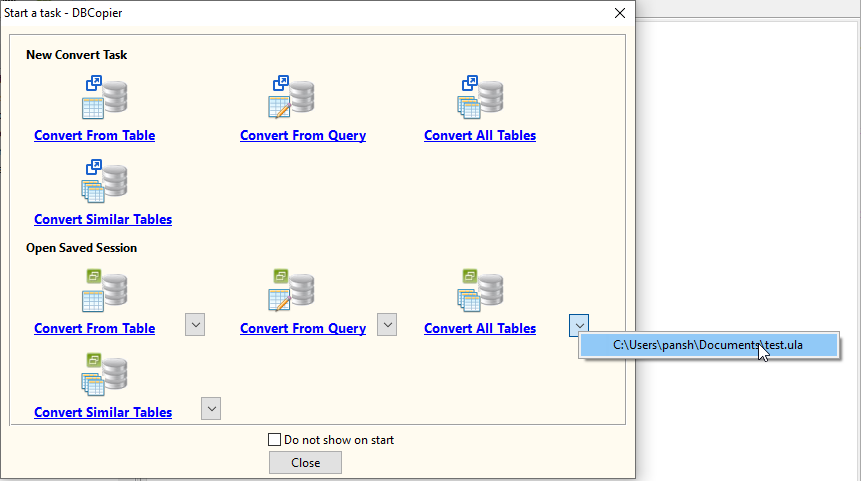Open Convert All Tables link under Open Saved Session
The height and width of the screenshot is (481, 861).
(480, 328)
